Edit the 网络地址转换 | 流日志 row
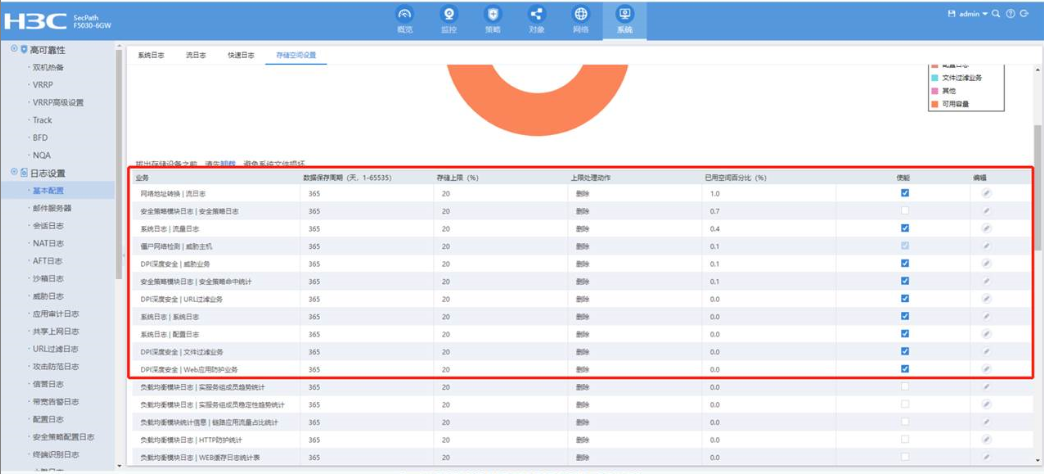The width and height of the screenshot is (1044, 474). 986,193
